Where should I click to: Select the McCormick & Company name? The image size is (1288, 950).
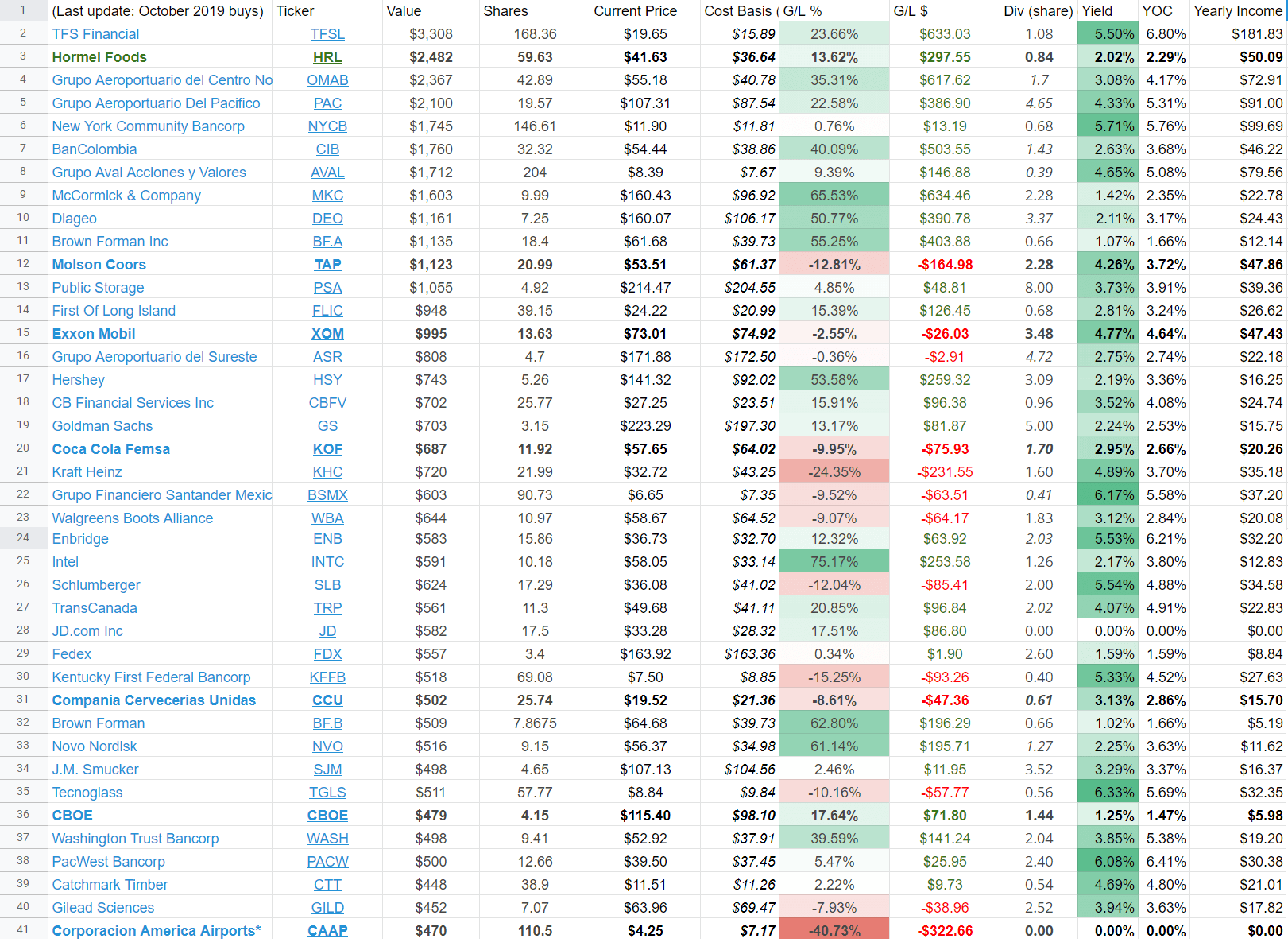coord(126,196)
